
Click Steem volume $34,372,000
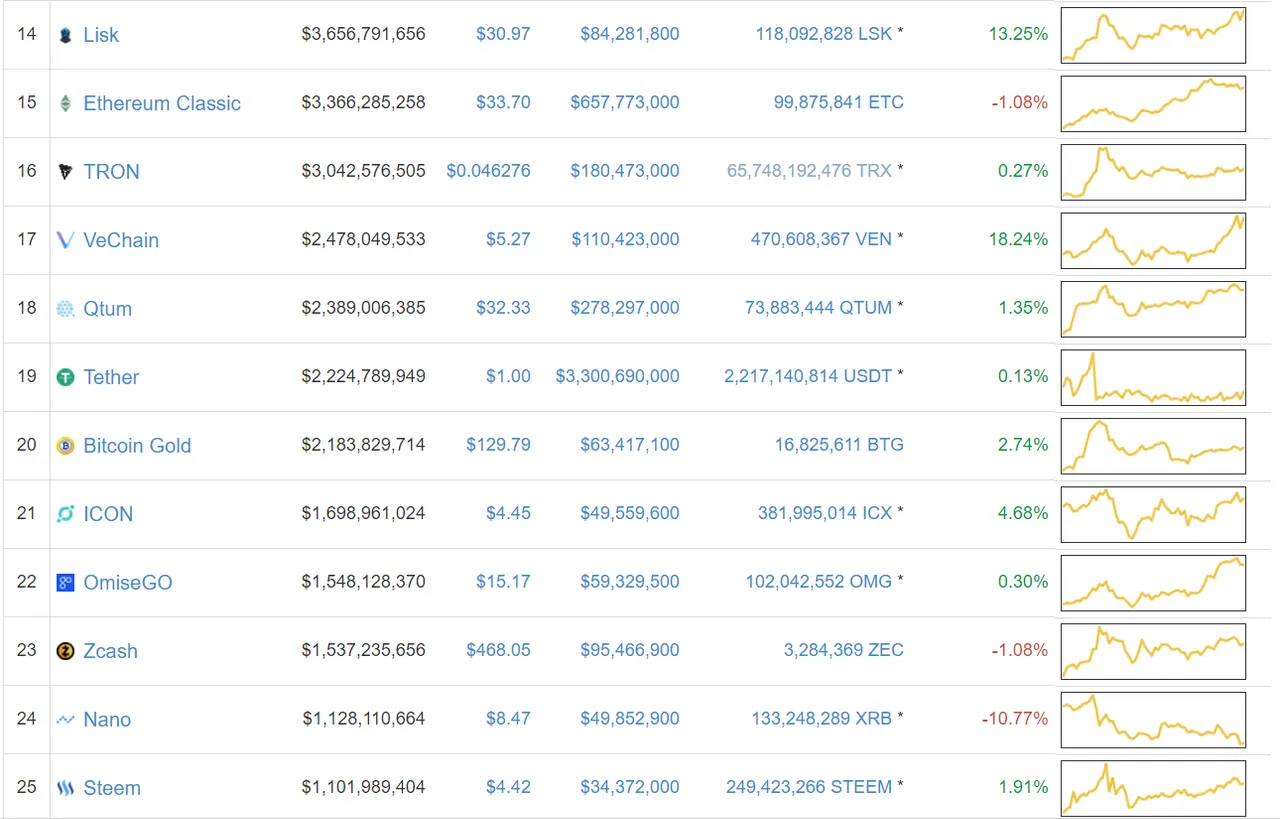pyautogui.click(x=630, y=787)
